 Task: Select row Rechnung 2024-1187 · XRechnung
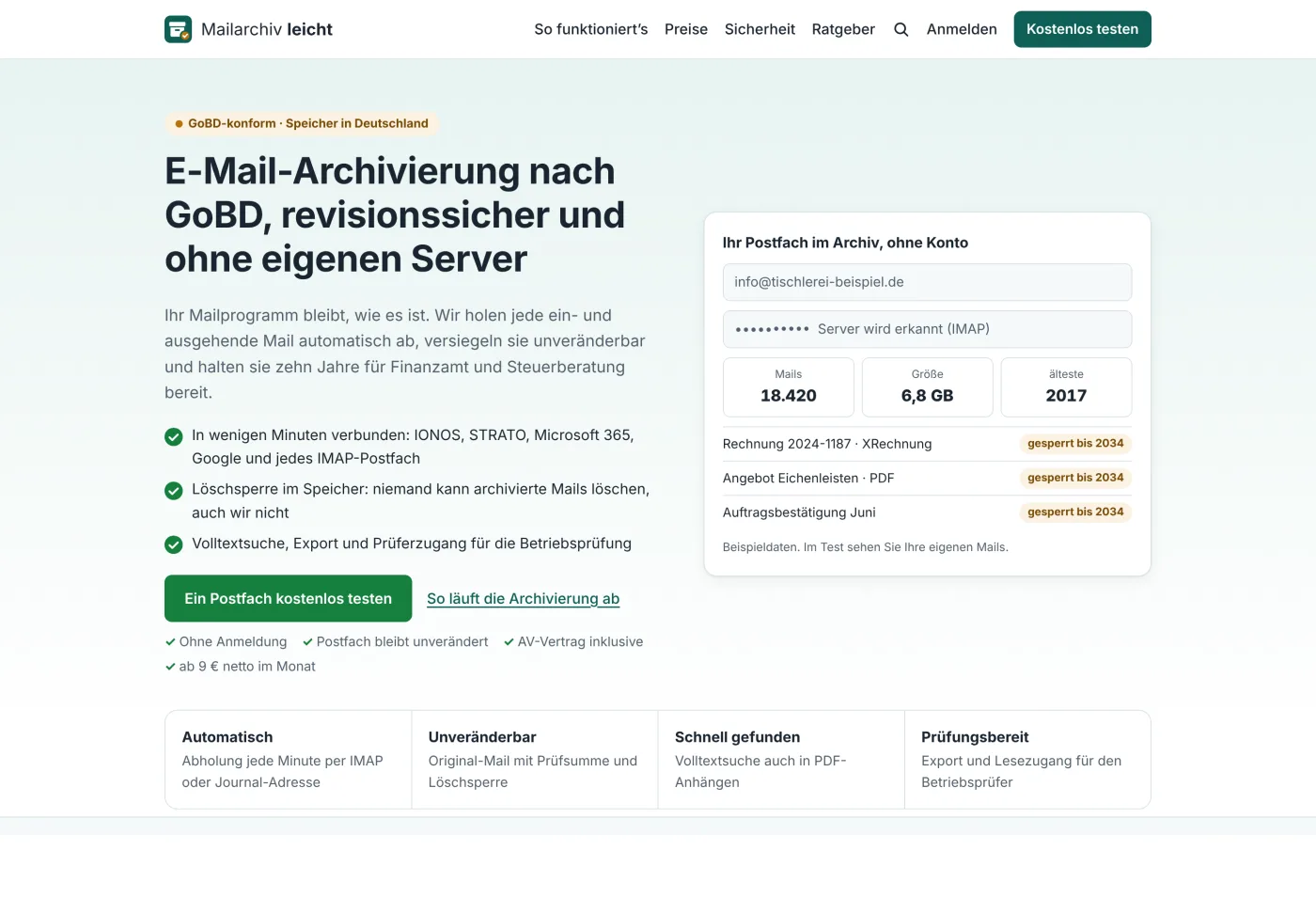point(927,444)
